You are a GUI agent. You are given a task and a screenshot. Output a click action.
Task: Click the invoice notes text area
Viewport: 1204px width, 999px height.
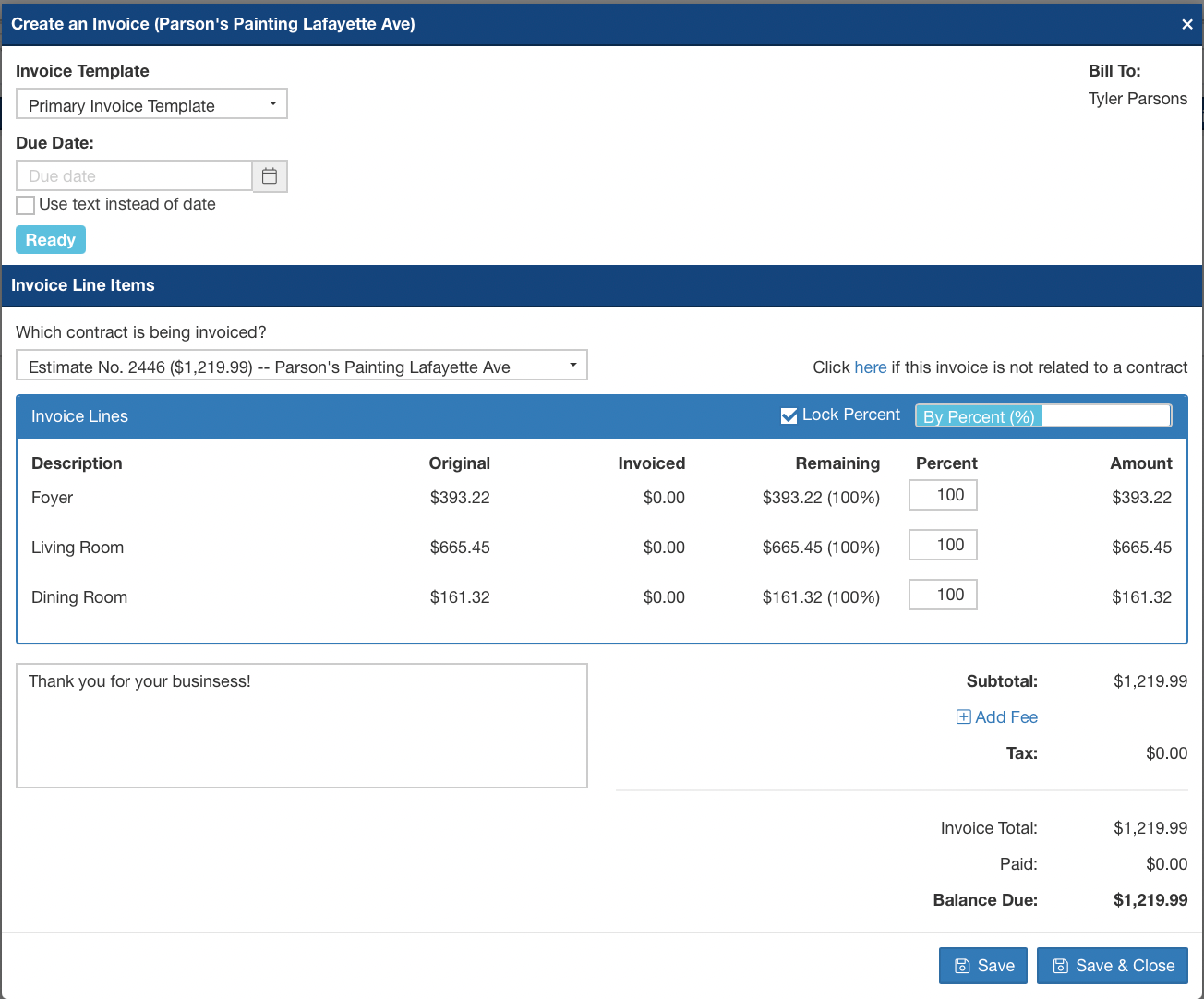click(x=302, y=725)
